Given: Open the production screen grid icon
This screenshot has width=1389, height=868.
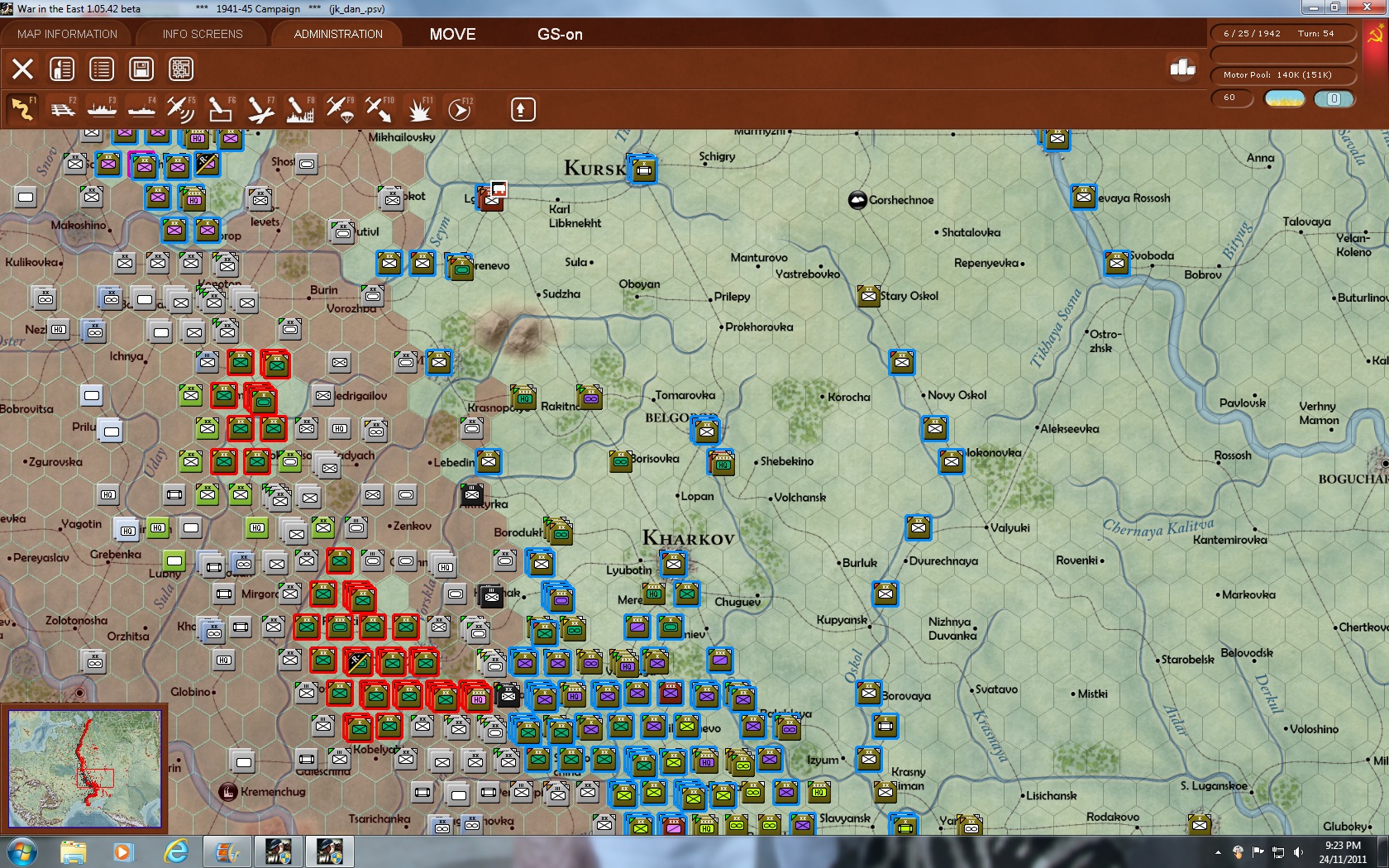Looking at the screenshot, I should point(181,69).
